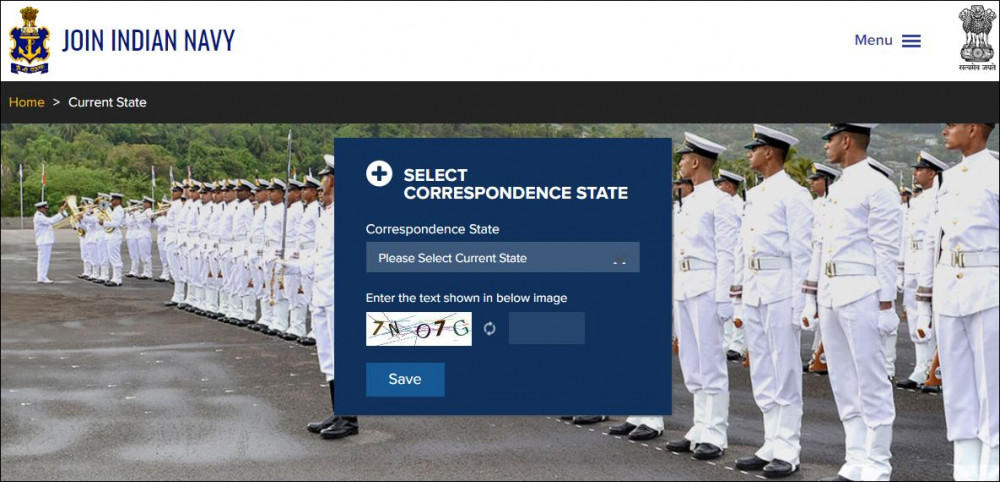Screen dimensions: 1000x482
Task: Click the plus circle icon beside Select heading
Action: [379, 173]
